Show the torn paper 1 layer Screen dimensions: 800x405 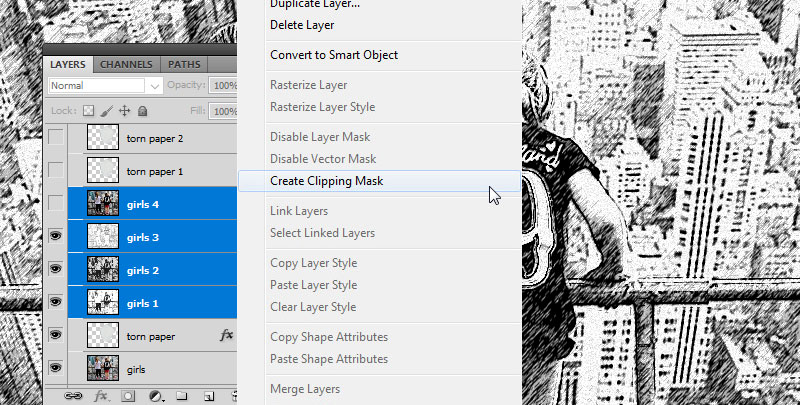point(56,170)
